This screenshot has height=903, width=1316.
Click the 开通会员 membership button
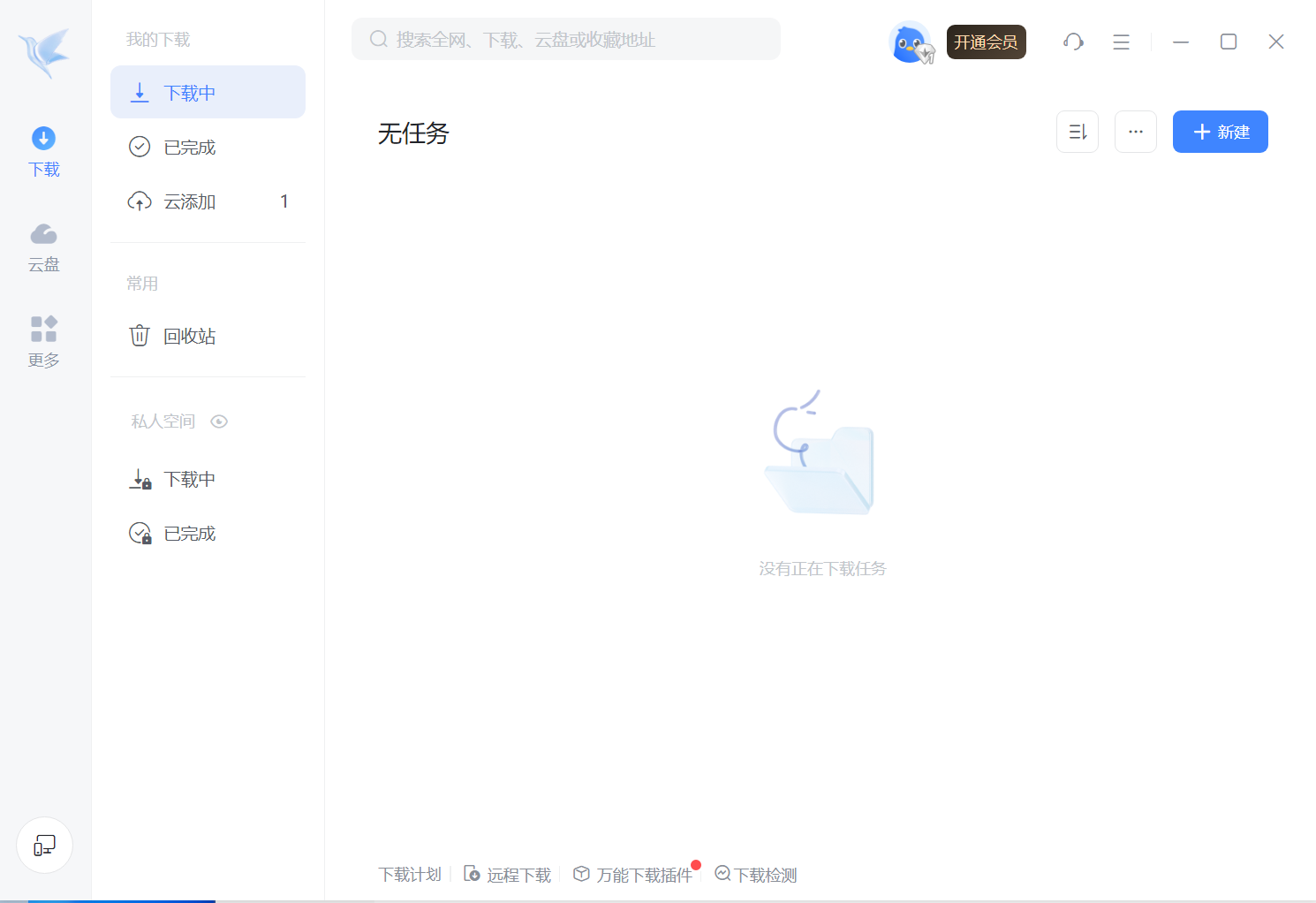(987, 42)
